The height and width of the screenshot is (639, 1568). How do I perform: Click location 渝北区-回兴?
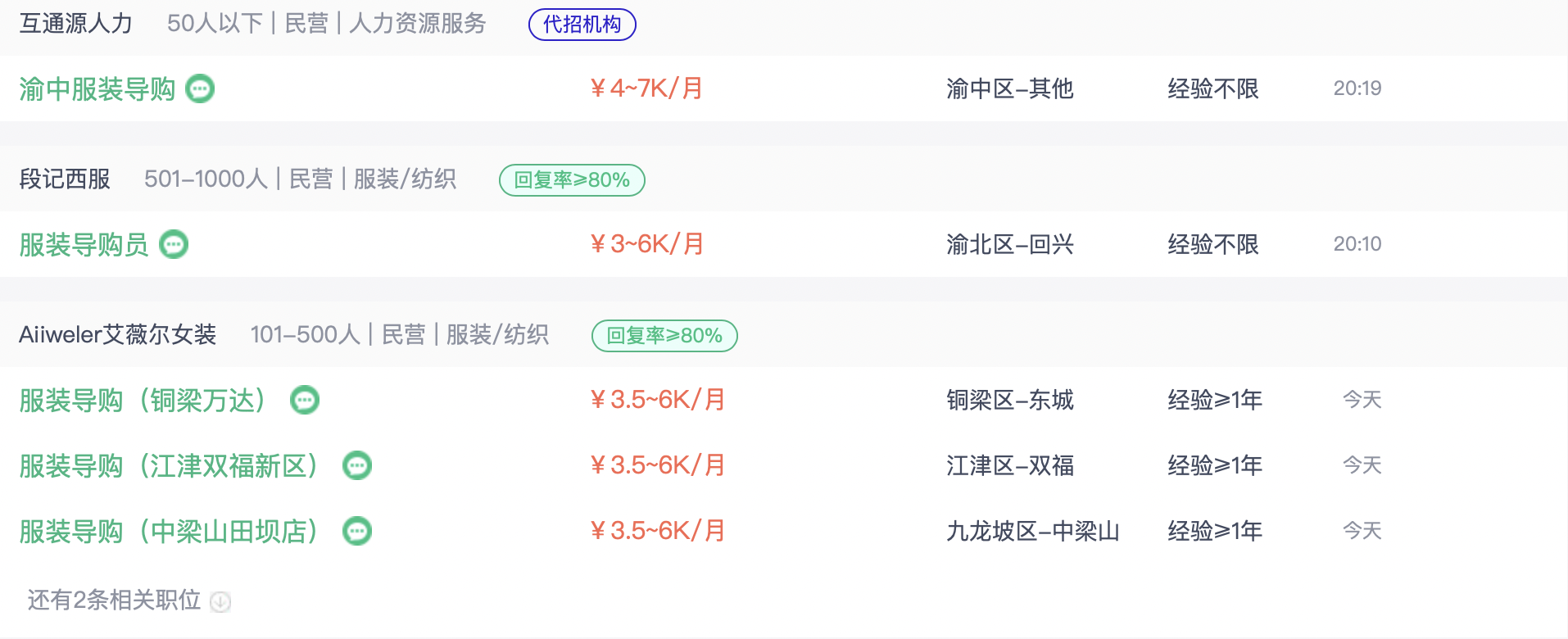[1009, 244]
